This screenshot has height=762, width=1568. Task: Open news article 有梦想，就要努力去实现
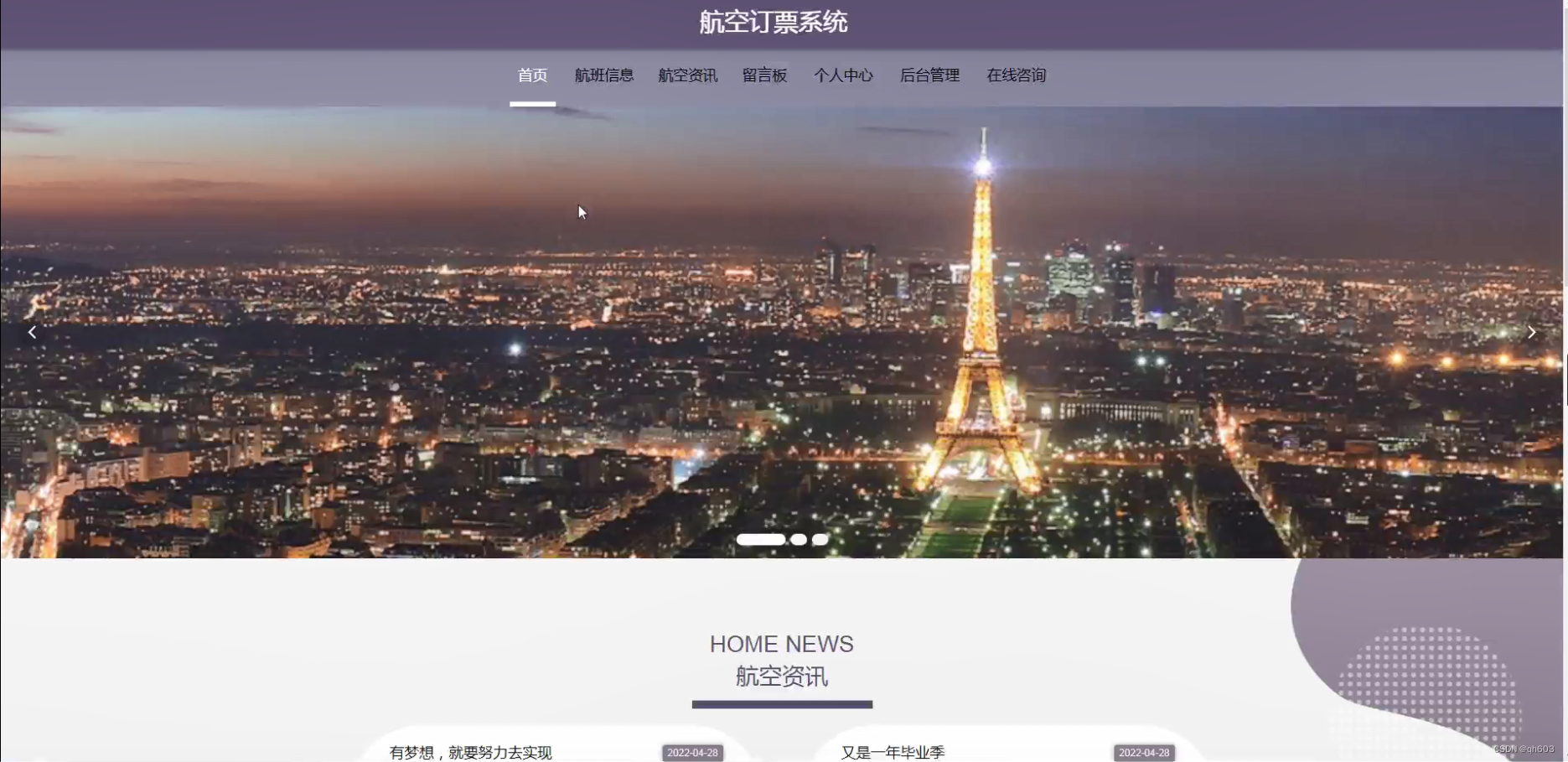470,753
